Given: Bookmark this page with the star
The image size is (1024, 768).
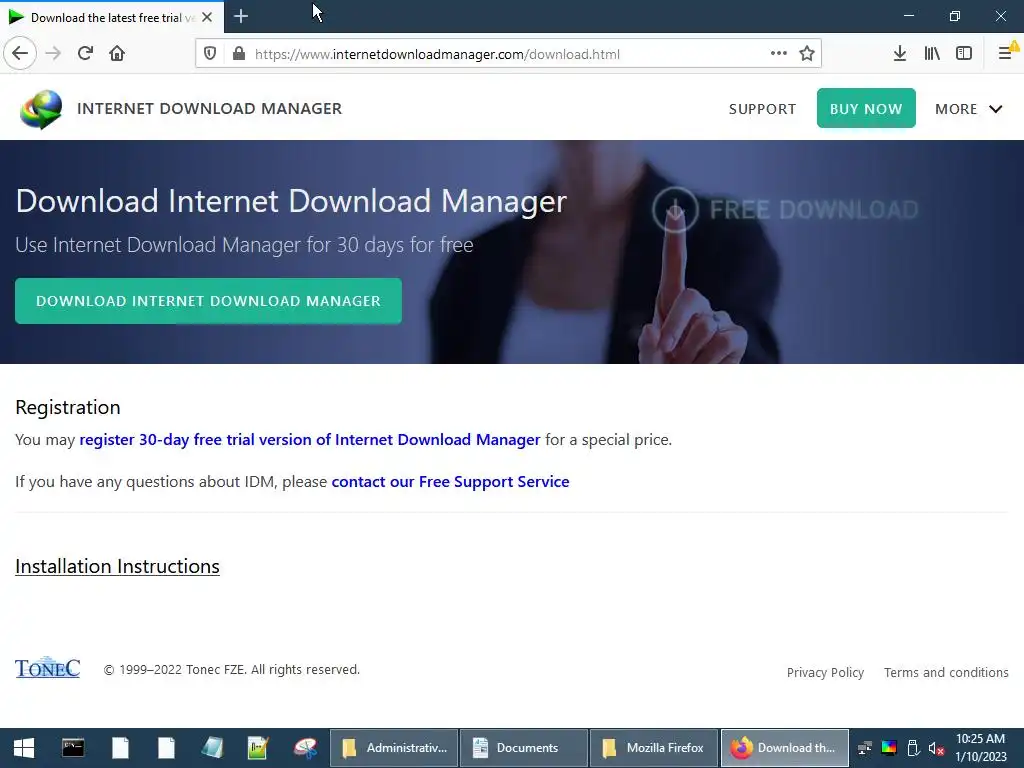Looking at the screenshot, I should 807,54.
